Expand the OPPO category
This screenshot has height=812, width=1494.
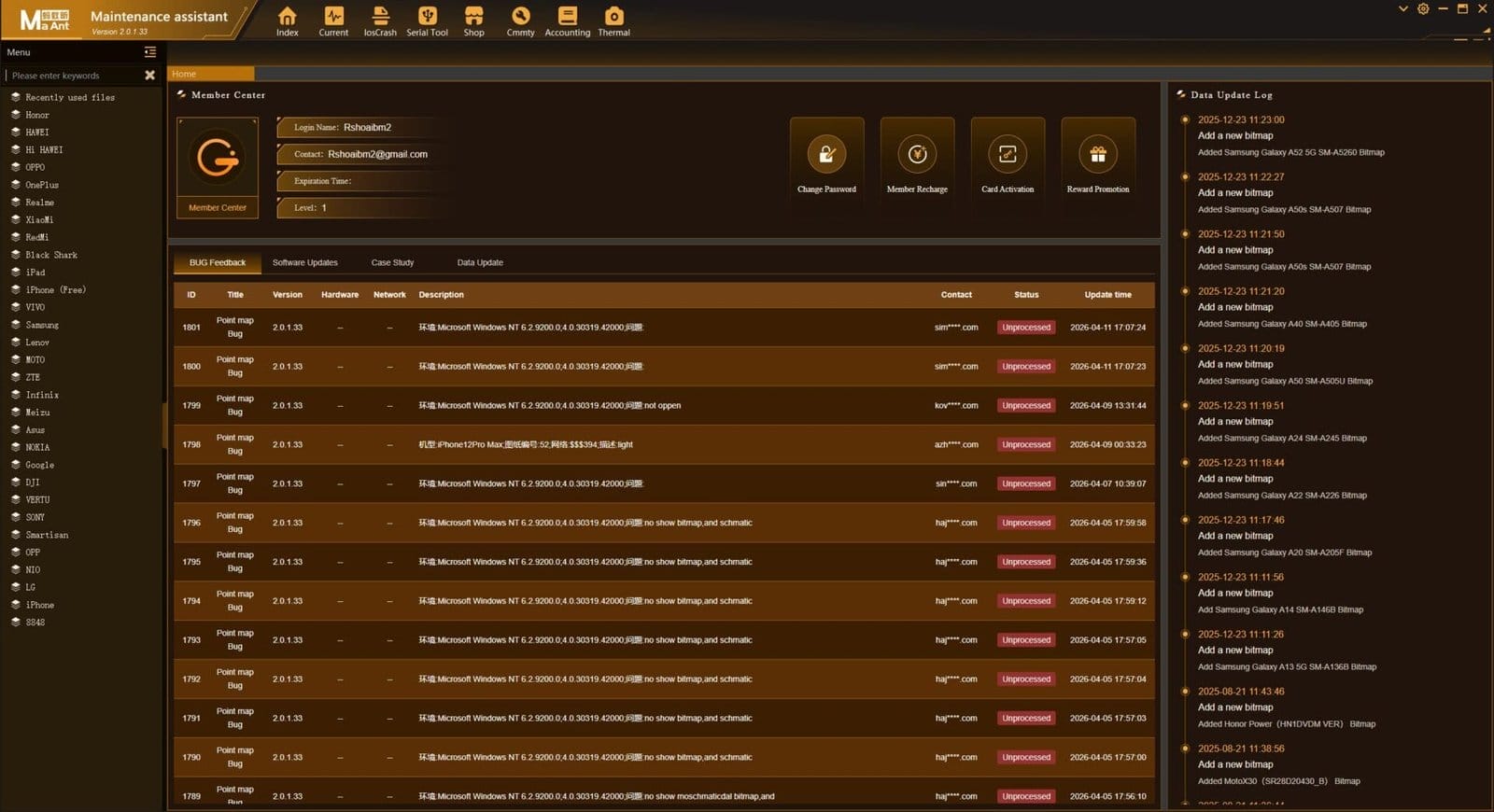[28, 167]
